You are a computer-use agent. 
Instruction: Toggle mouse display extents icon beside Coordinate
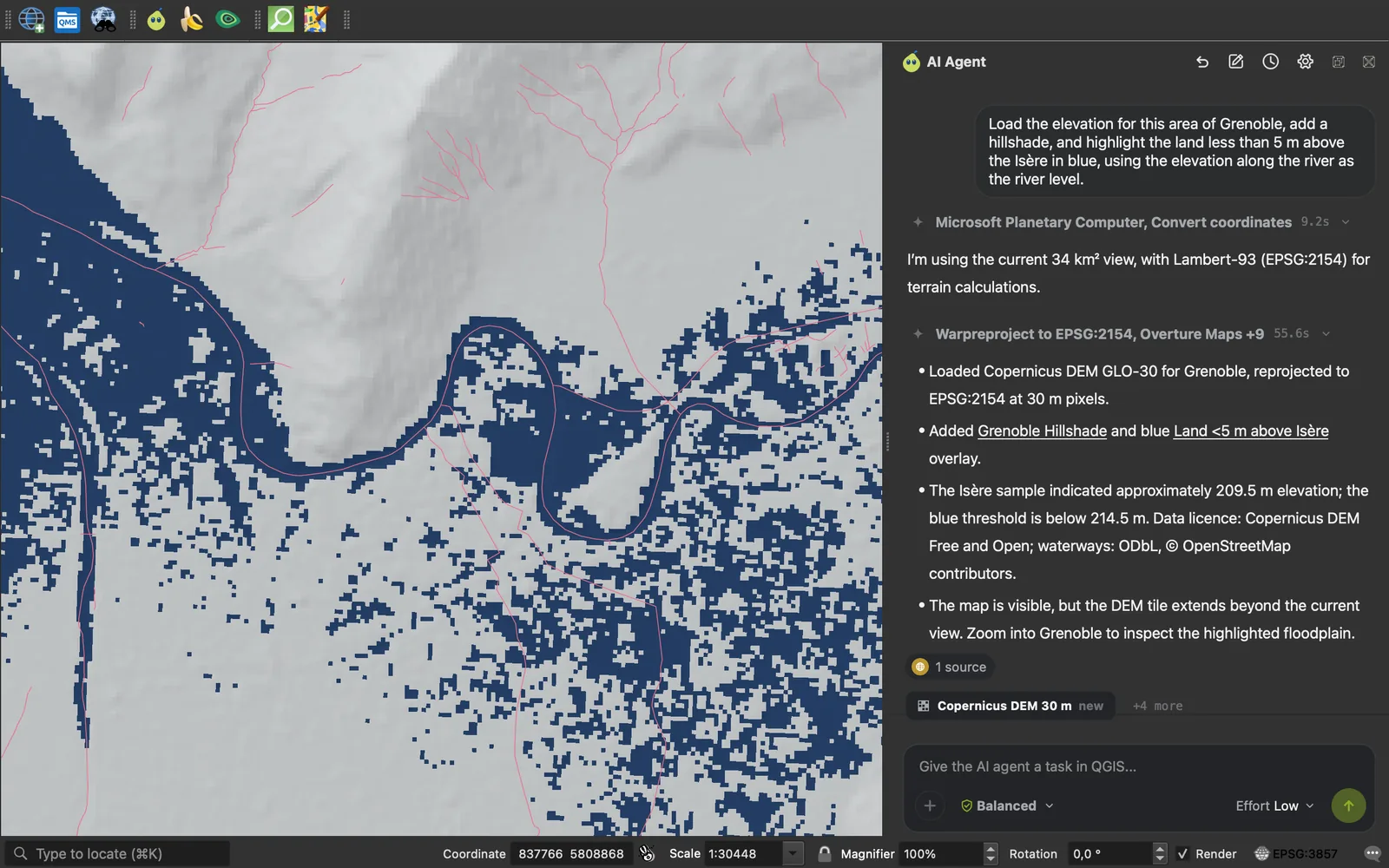click(647, 853)
